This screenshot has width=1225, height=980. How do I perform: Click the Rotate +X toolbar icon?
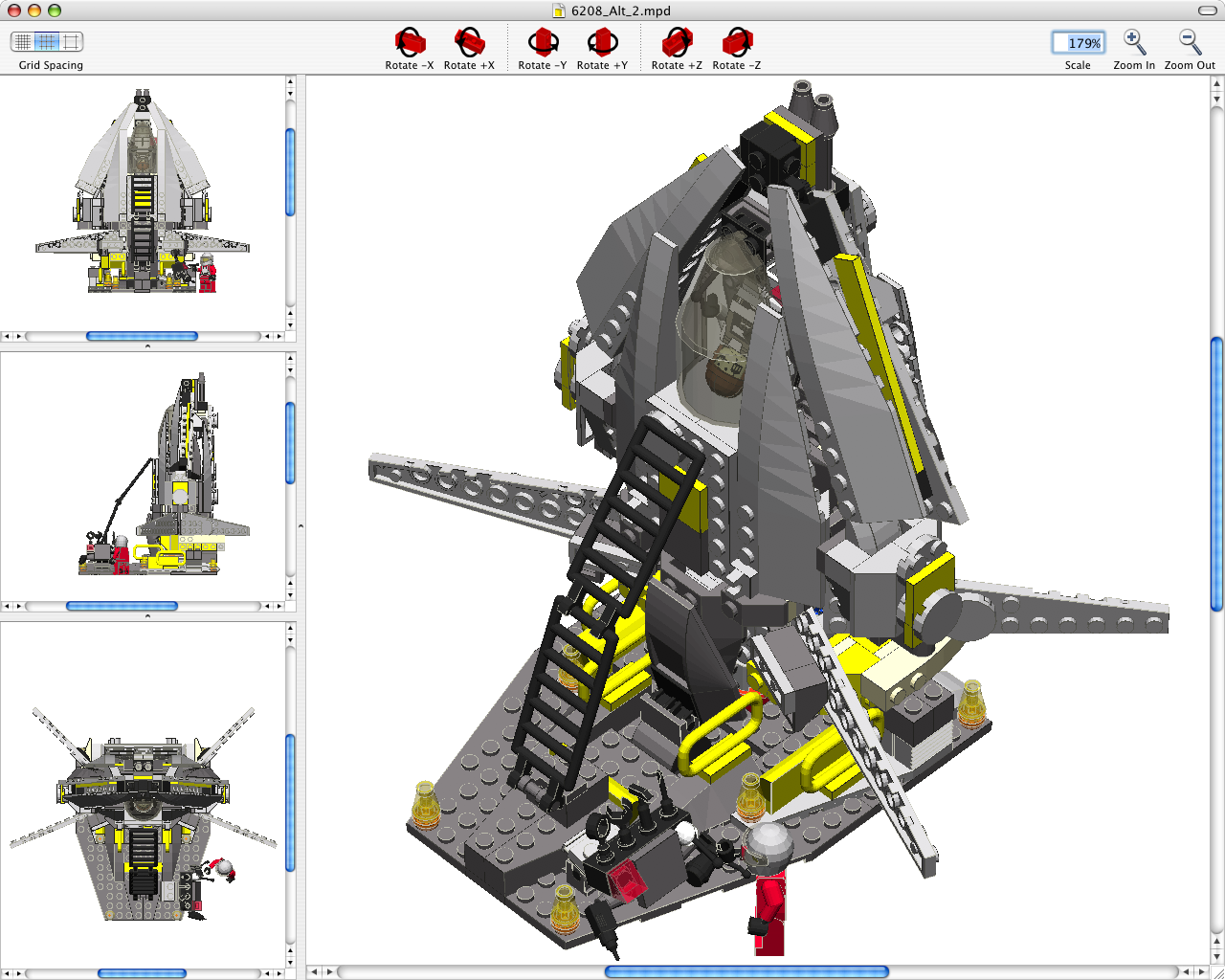469,43
